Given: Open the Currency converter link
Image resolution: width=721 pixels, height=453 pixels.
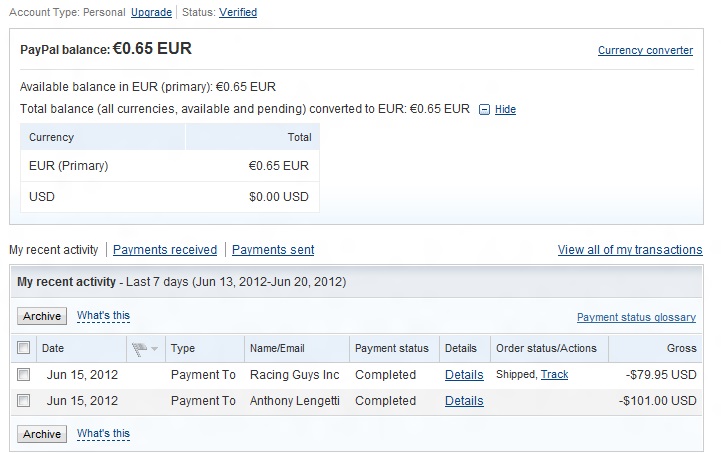Looking at the screenshot, I should pyautogui.click(x=645, y=50).
